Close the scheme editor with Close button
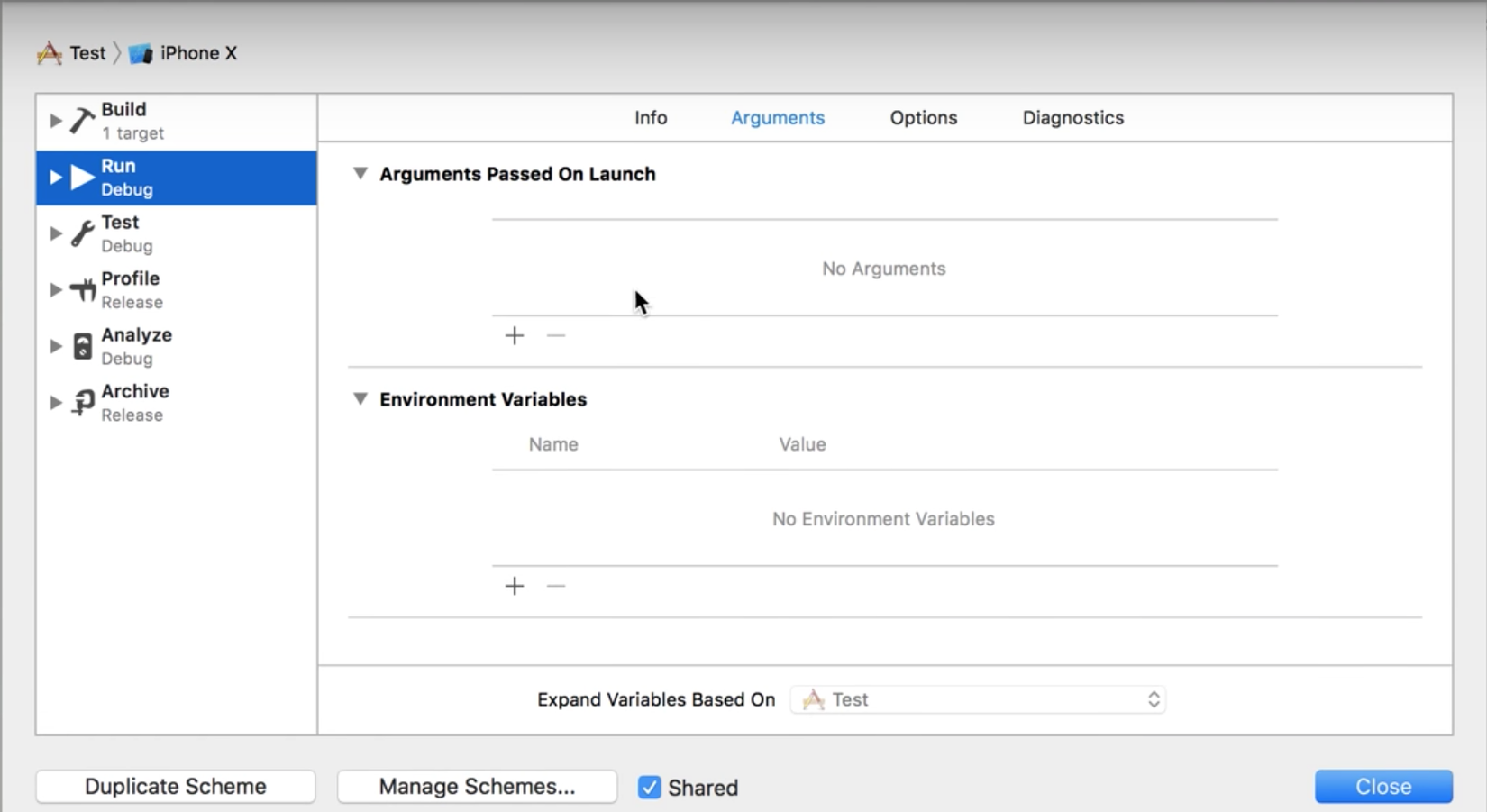The width and height of the screenshot is (1487, 812). click(1383, 787)
